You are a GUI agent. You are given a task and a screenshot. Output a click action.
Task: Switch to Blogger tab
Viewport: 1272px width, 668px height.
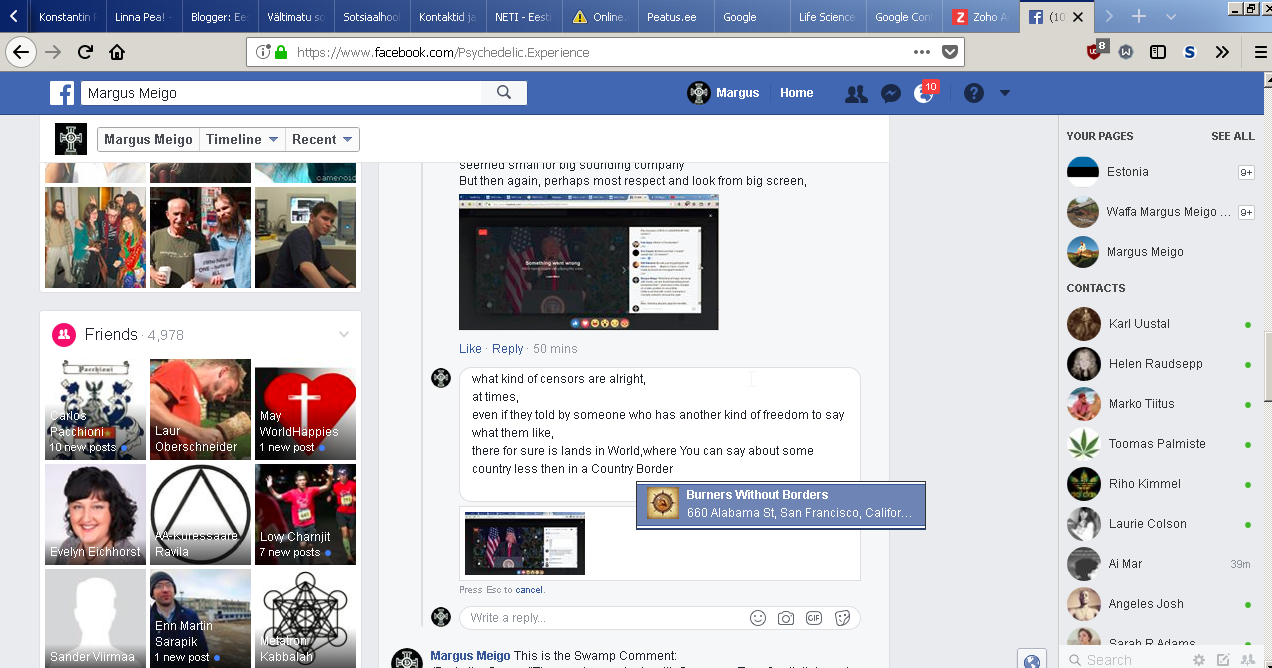(x=219, y=17)
